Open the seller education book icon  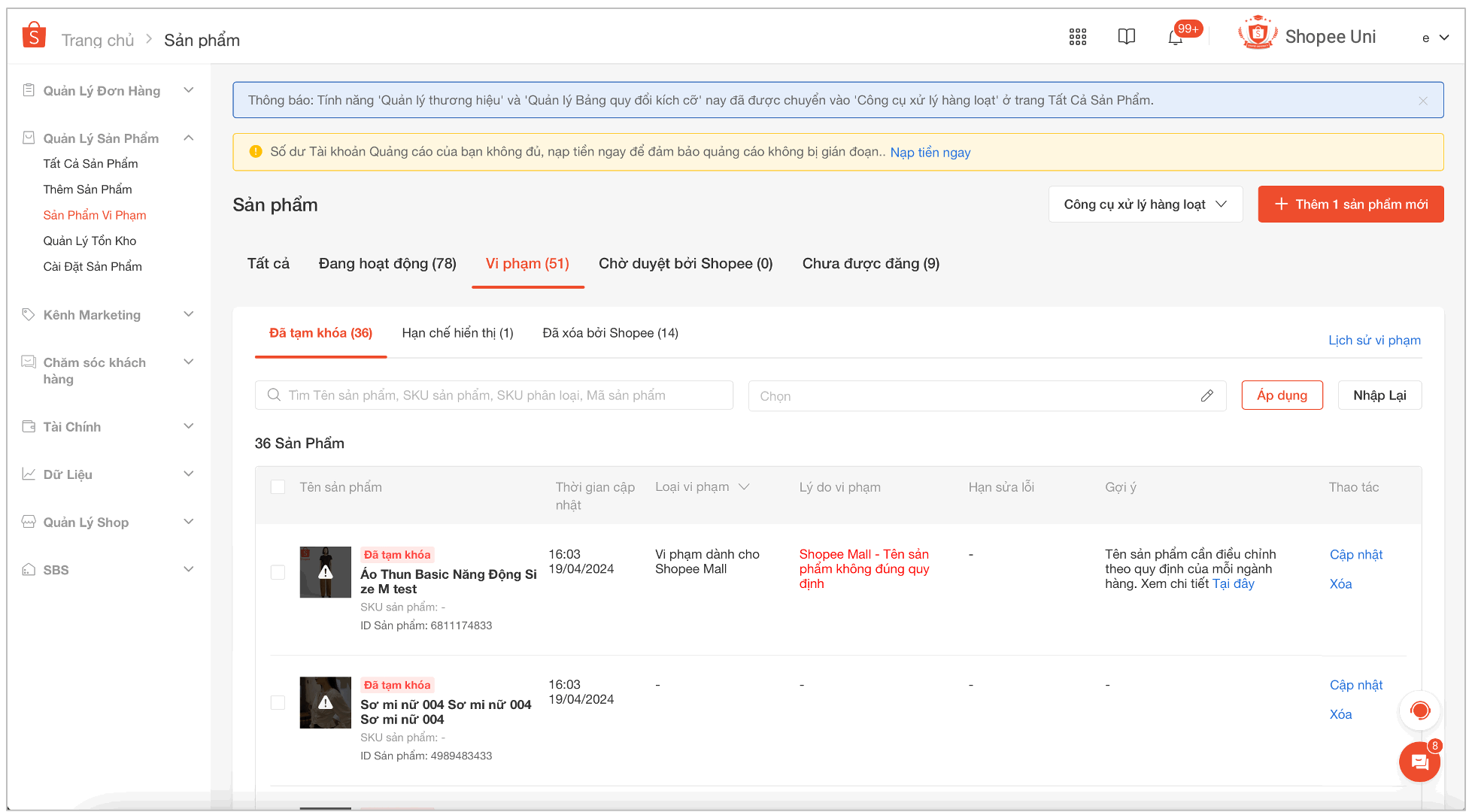pyautogui.click(x=1126, y=37)
